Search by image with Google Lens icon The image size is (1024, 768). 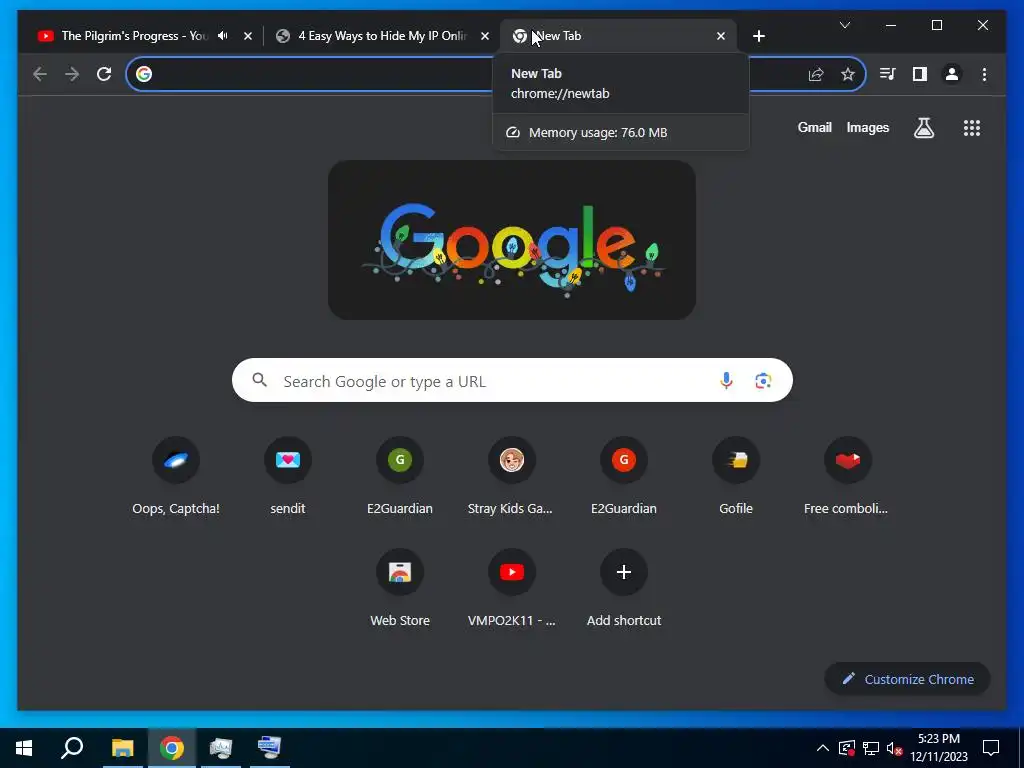pyautogui.click(x=763, y=380)
